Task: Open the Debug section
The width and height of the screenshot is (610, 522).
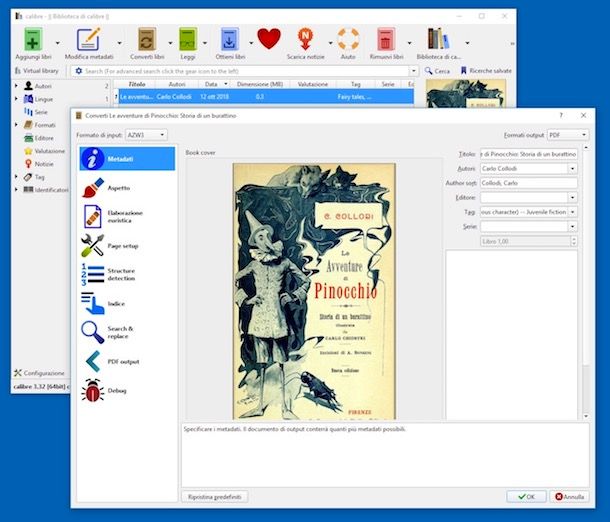Action: coord(127,391)
